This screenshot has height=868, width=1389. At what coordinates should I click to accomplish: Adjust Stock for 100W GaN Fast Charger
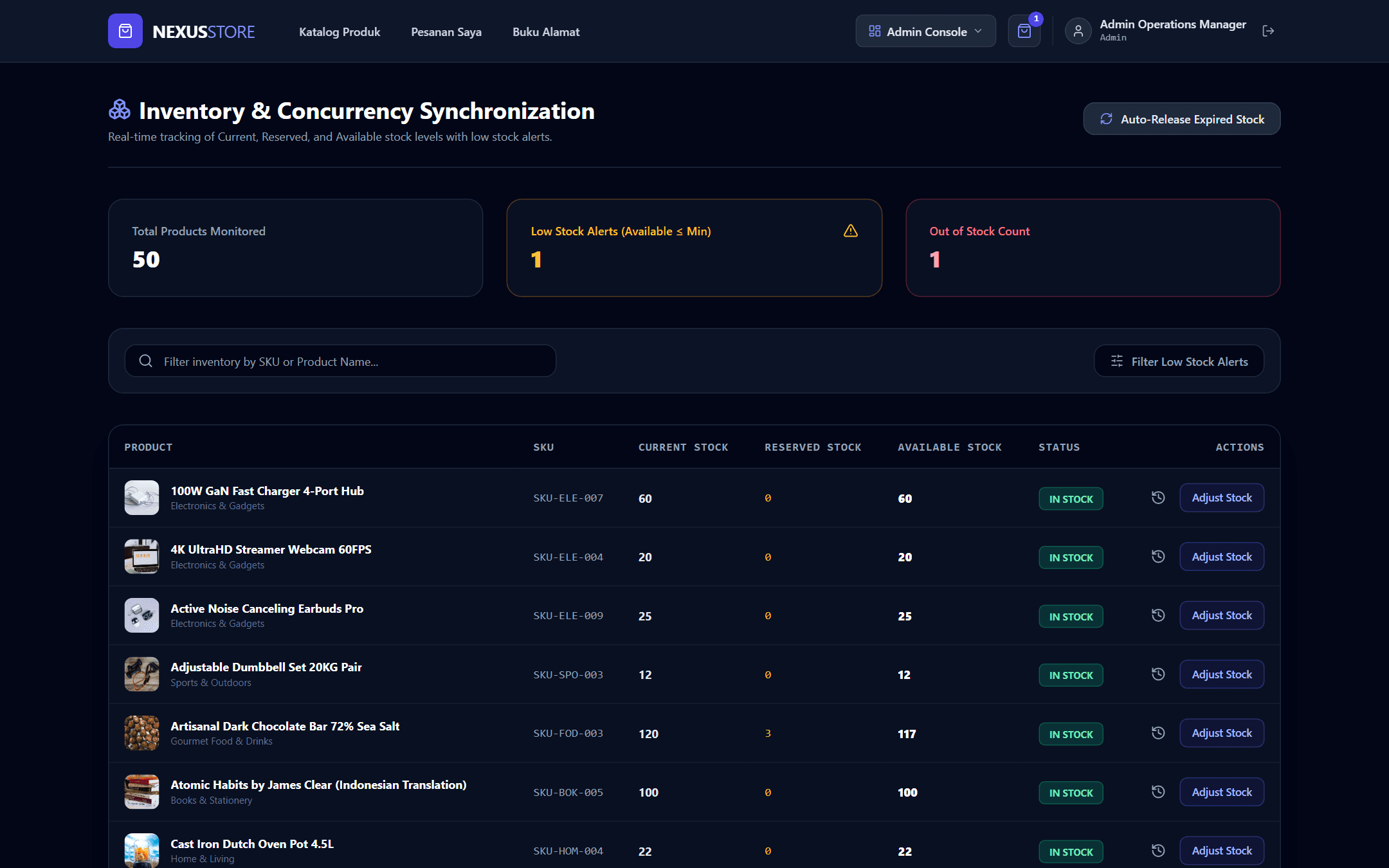(1222, 498)
